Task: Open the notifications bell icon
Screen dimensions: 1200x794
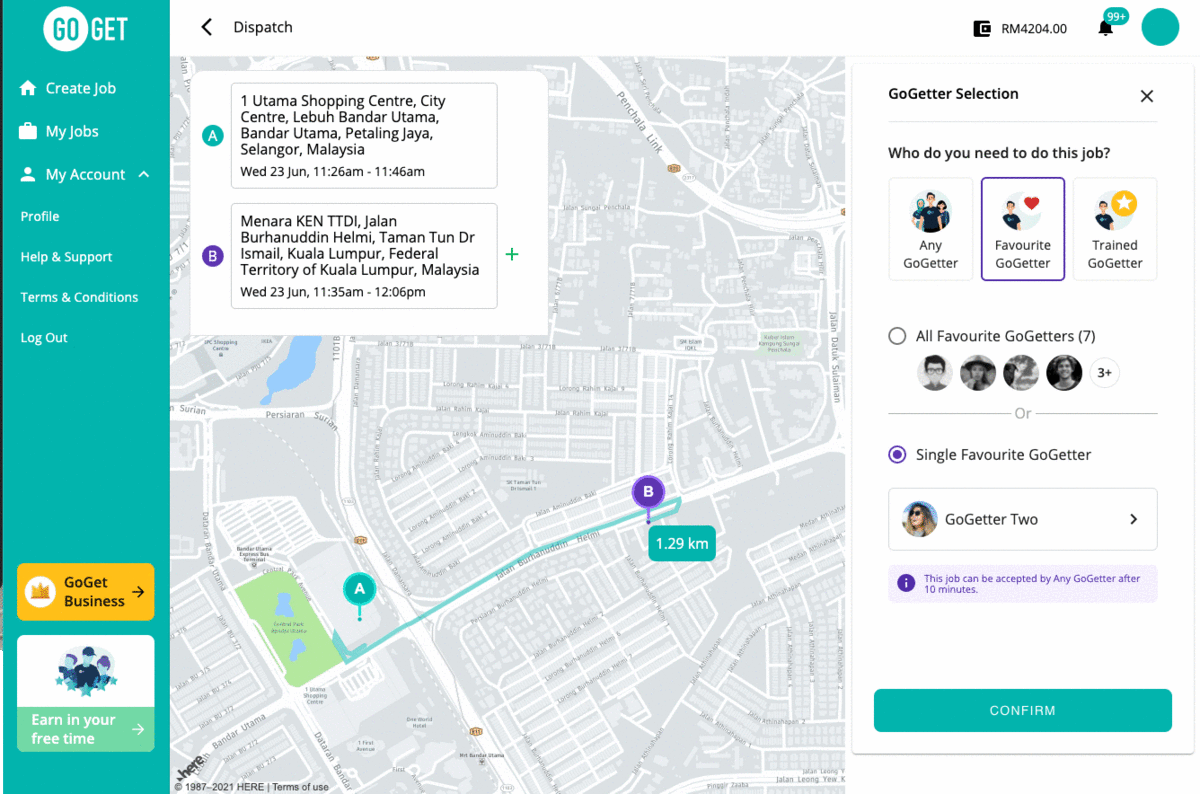Action: tap(1105, 28)
